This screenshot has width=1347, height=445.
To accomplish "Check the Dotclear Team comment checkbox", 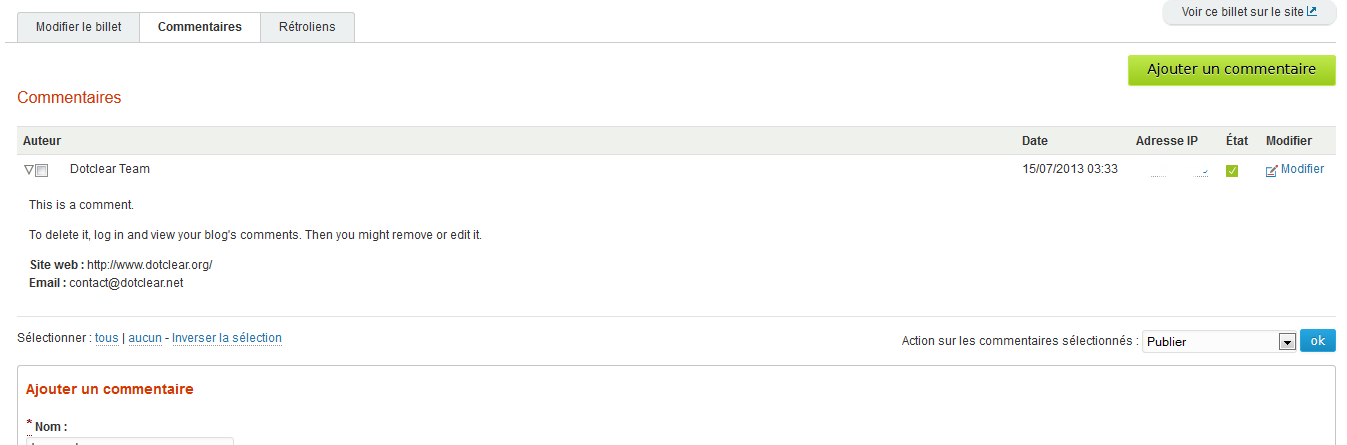I will [42, 171].
